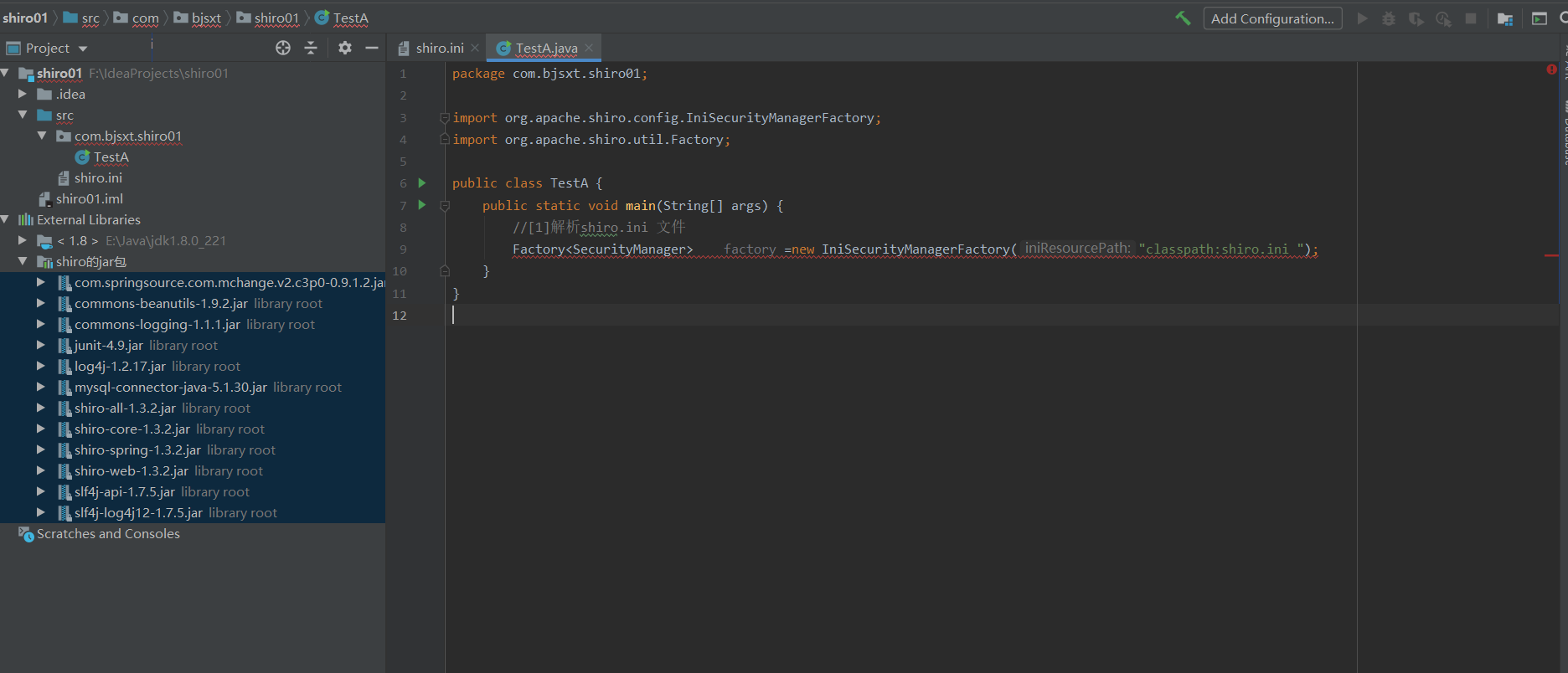
Task: Switch to the shiro.ini editor tab
Action: coord(439,49)
